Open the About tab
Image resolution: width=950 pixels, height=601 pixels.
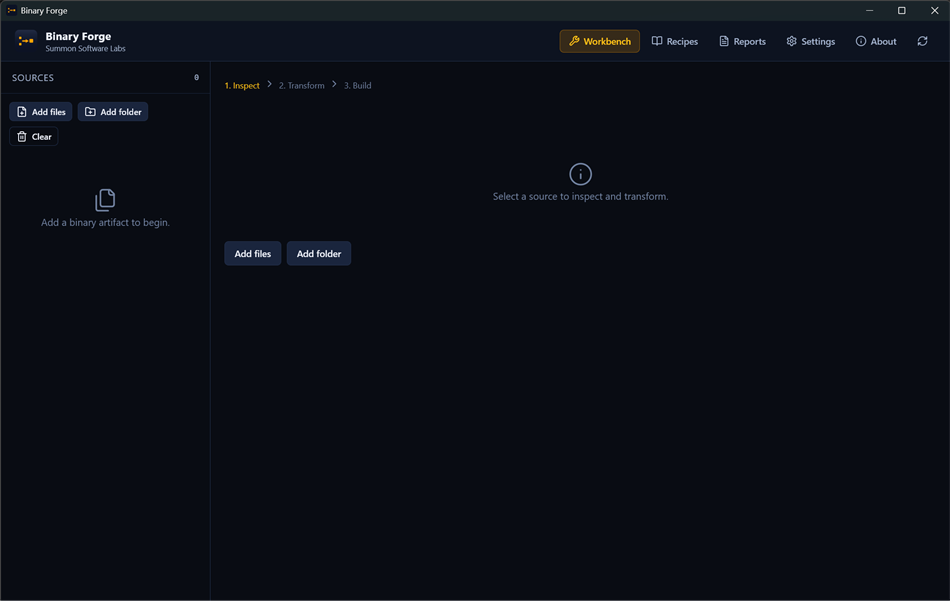(875, 41)
